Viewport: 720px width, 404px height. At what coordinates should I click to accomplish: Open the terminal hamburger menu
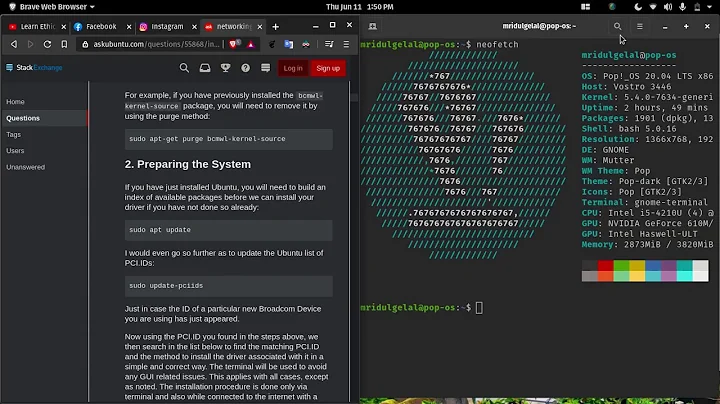click(640, 27)
